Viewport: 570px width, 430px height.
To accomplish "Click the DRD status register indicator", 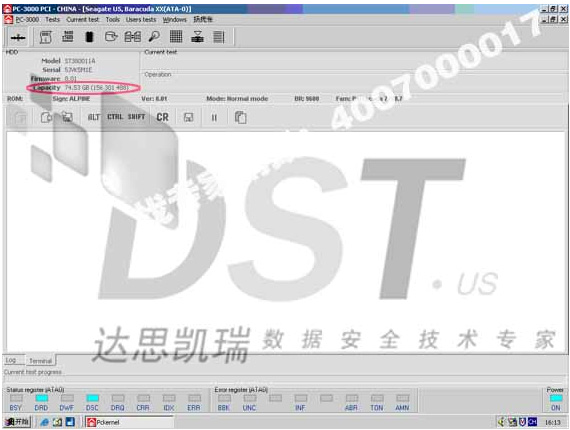I will (x=41, y=398).
